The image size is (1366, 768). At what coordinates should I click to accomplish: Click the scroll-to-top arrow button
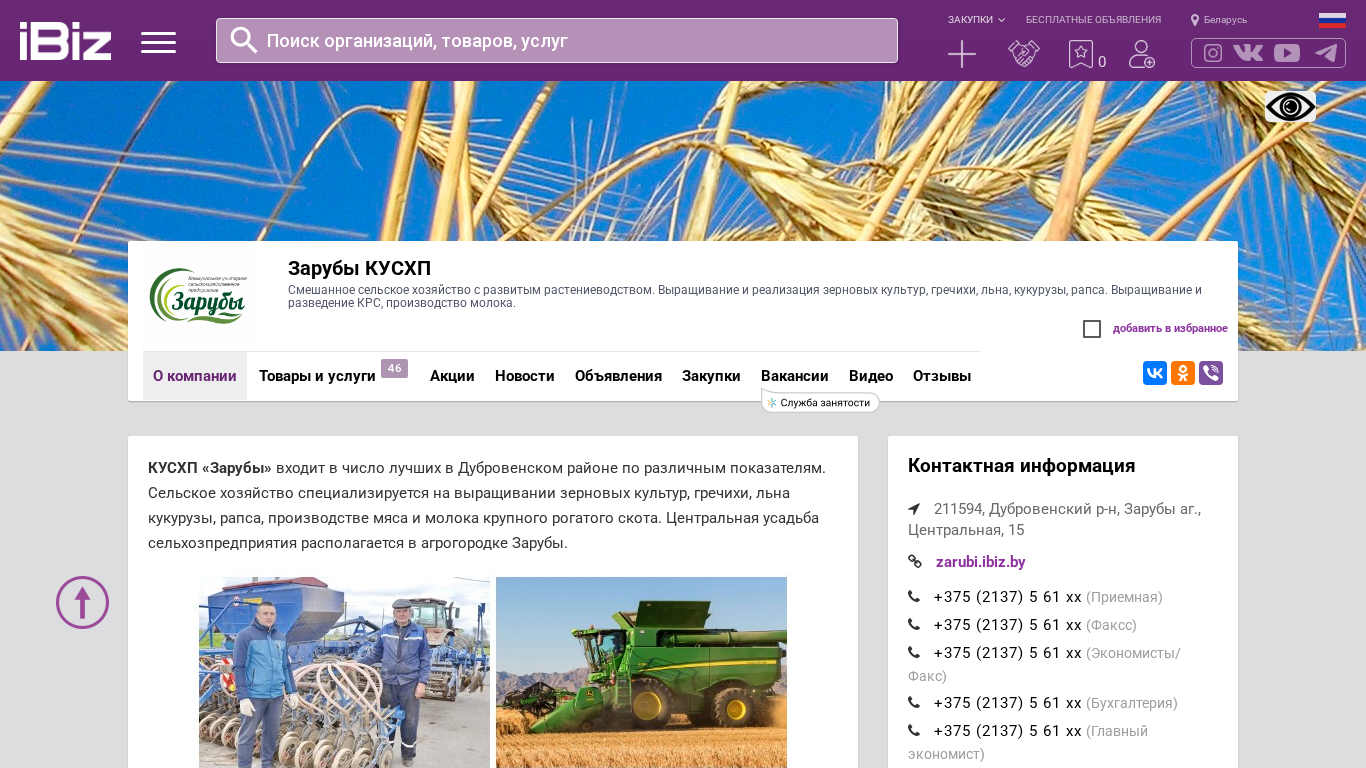tap(82, 602)
